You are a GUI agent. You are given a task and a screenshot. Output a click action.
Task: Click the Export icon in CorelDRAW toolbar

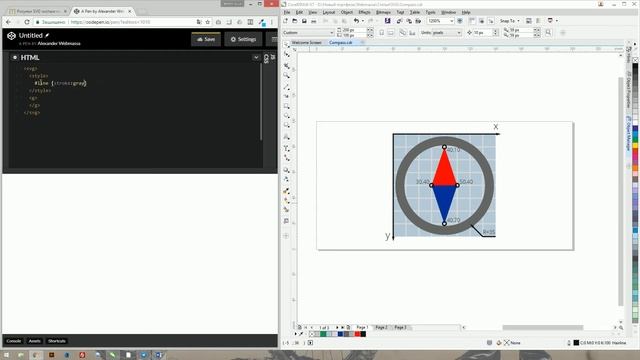coord(409,21)
